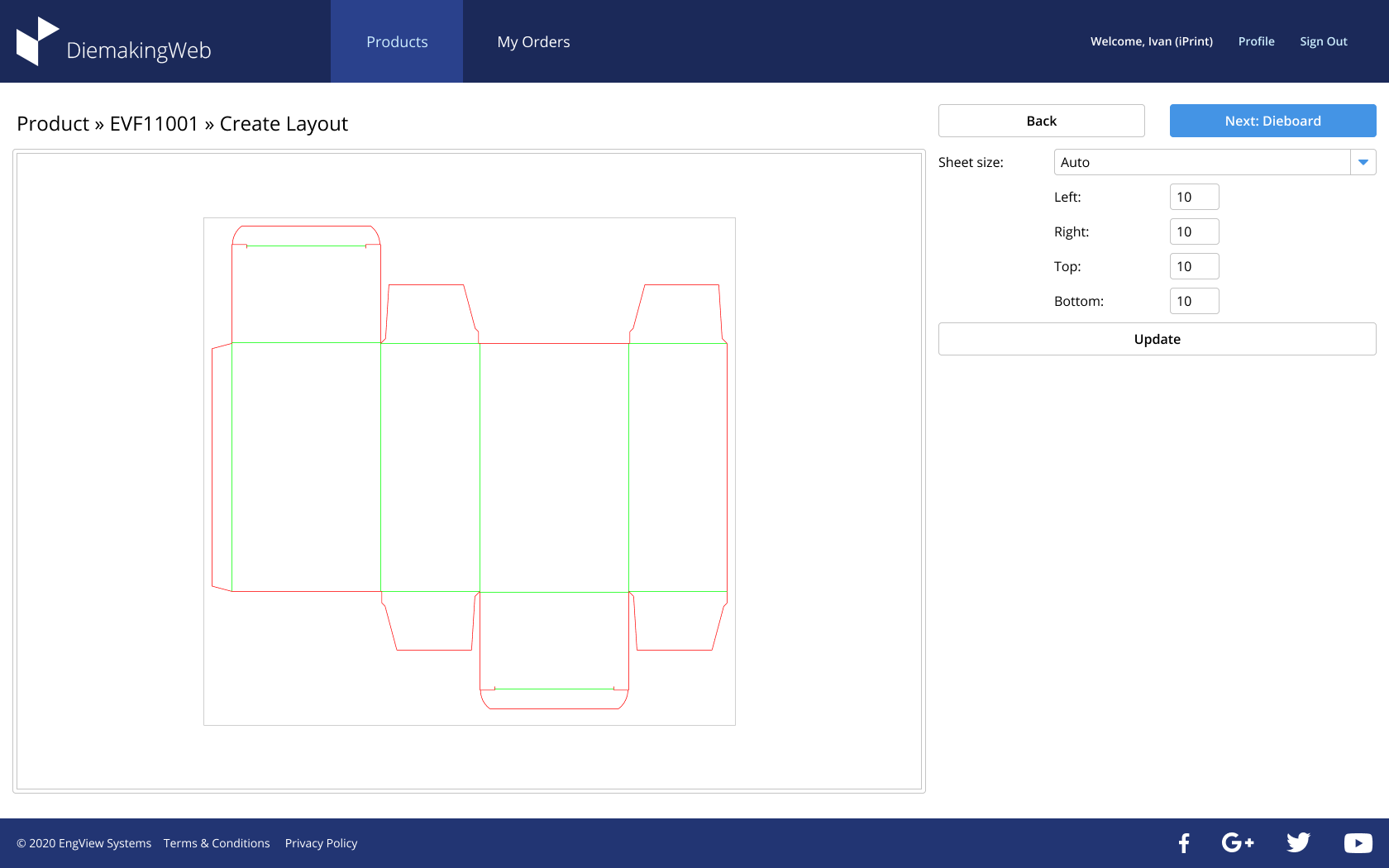Screen dimensions: 1389x868
Task: Focus the Right margin input field
Action: pos(1195,231)
